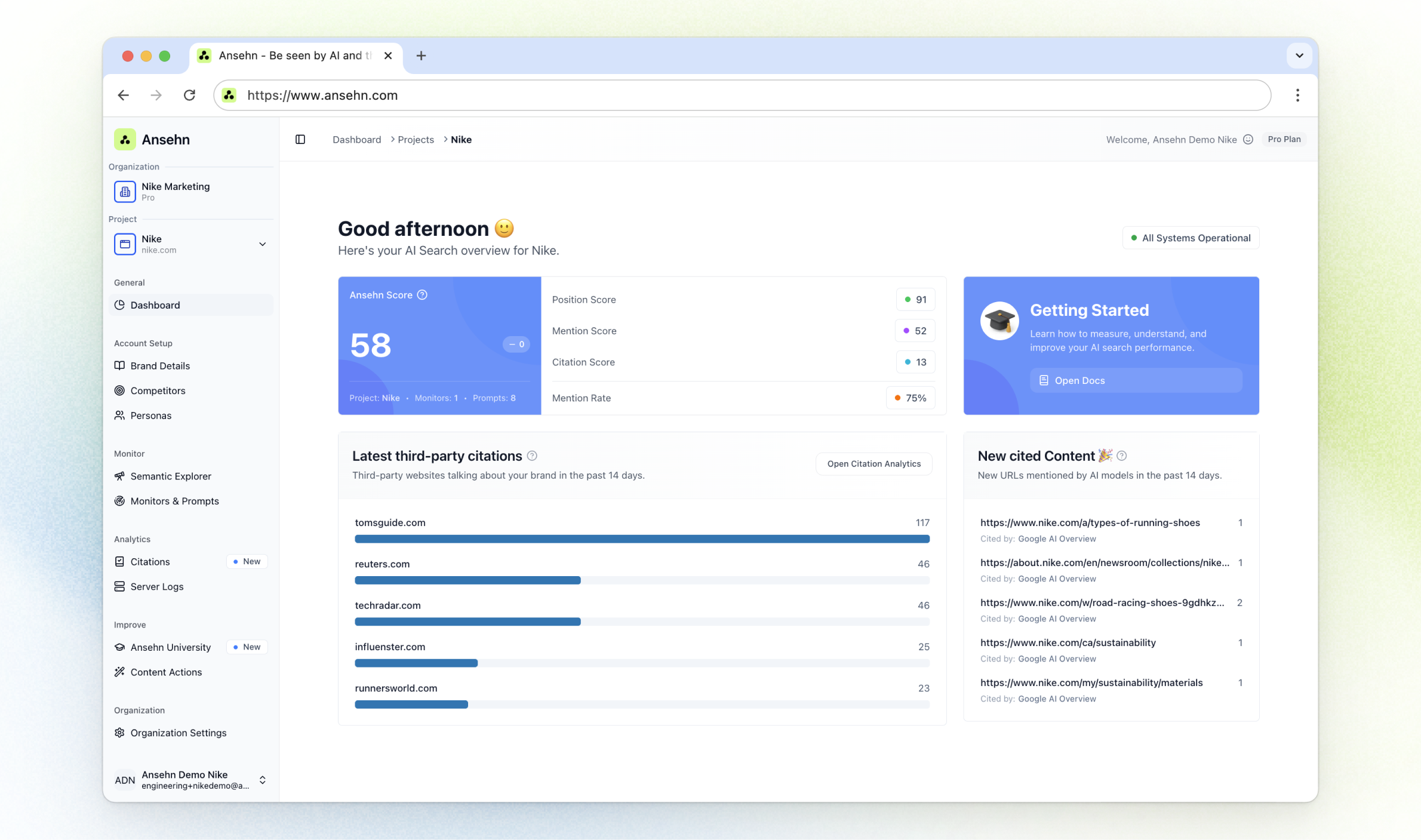Open browser tab list chevron
This screenshot has width=1421, height=840.
pos(1299,56)
